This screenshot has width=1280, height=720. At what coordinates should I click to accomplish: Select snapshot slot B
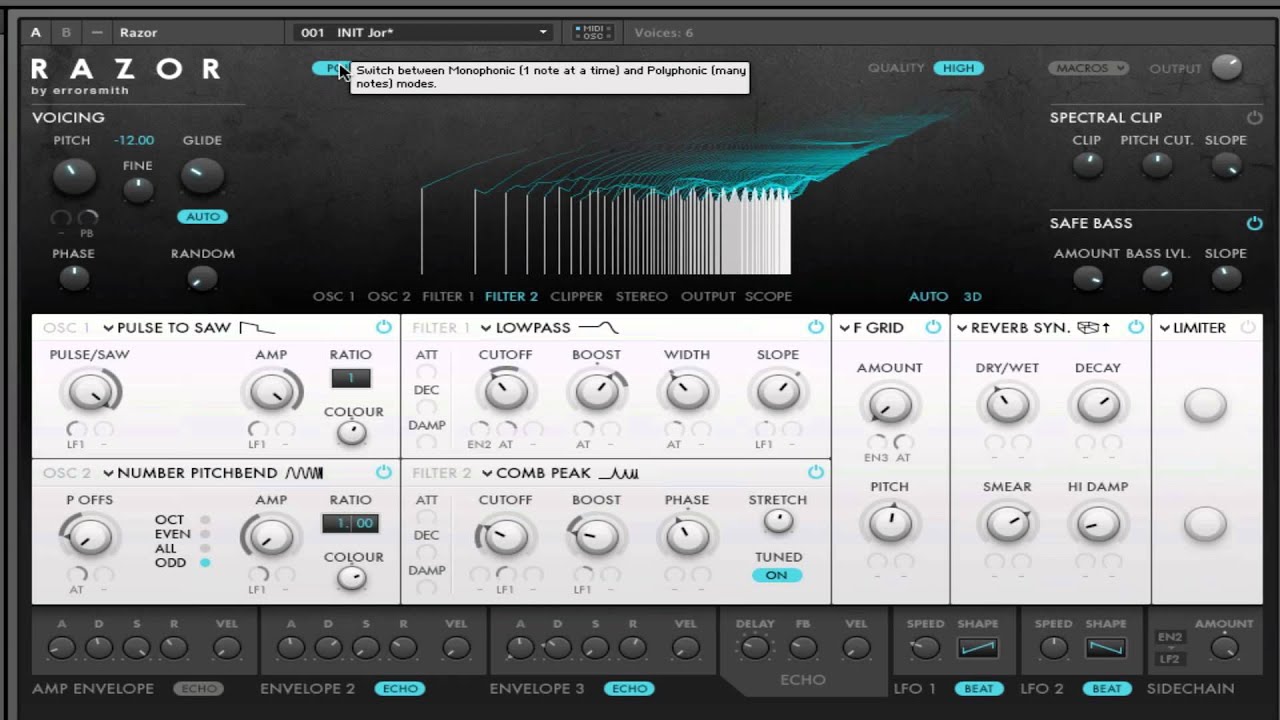tap(67, 32)
